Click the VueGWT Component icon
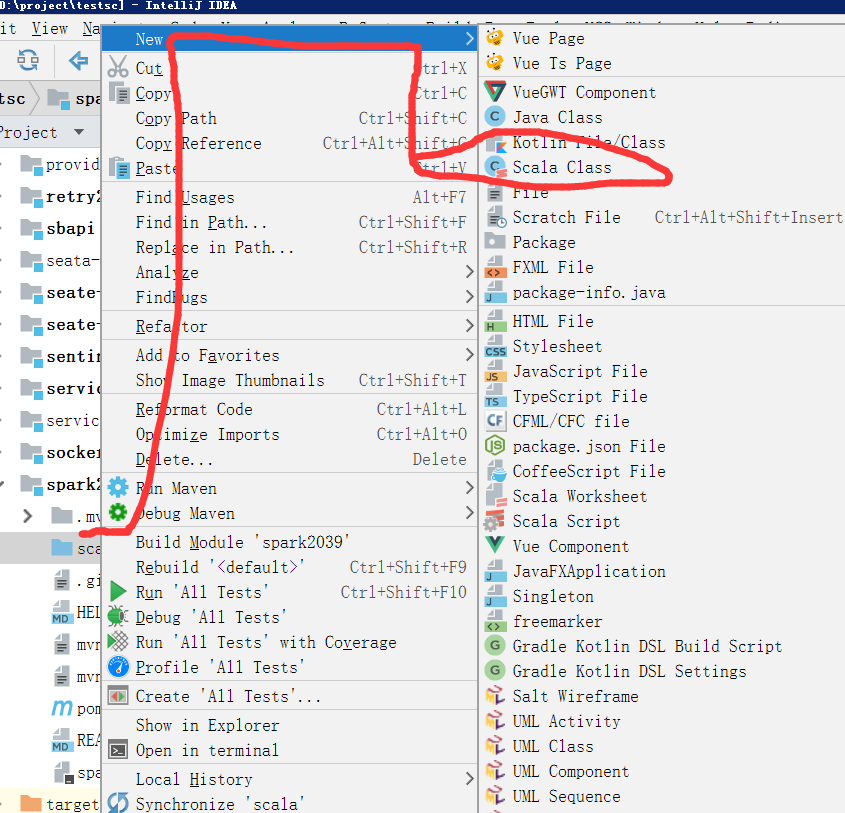 coord(495,92)
